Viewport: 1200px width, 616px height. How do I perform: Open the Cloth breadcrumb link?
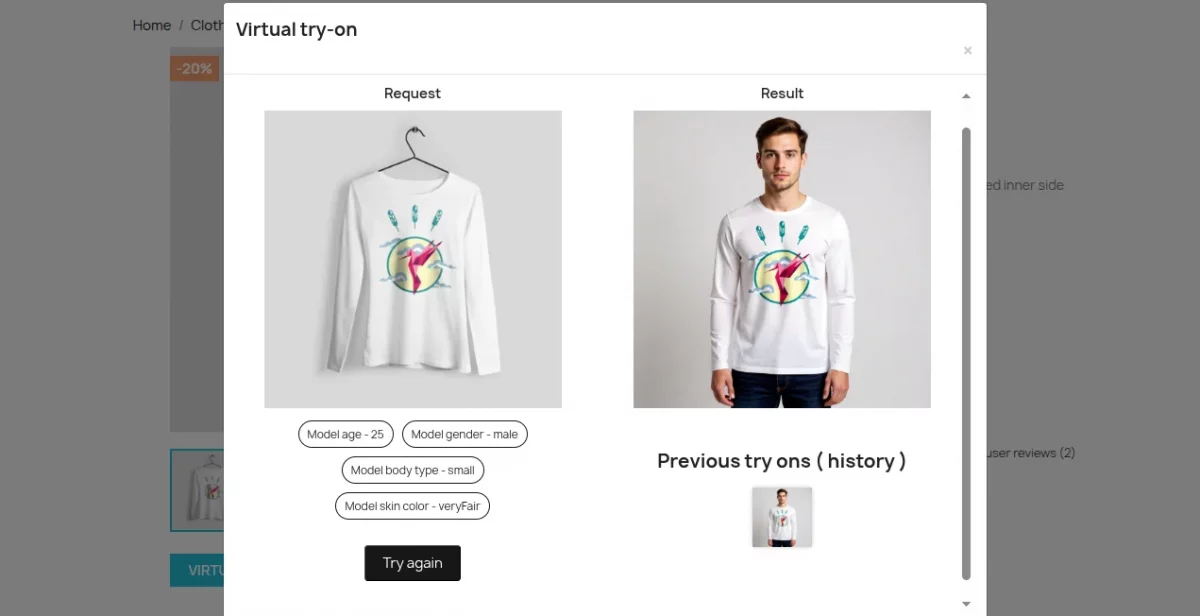click(x=207, y=25)
